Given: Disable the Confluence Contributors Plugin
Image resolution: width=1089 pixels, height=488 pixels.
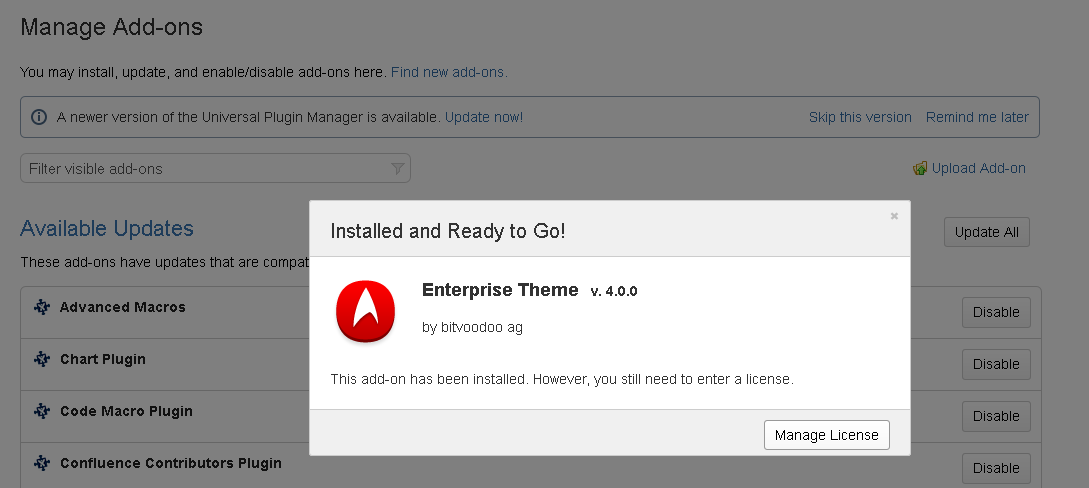Looking at the screenshot, I should click(996, 469).
